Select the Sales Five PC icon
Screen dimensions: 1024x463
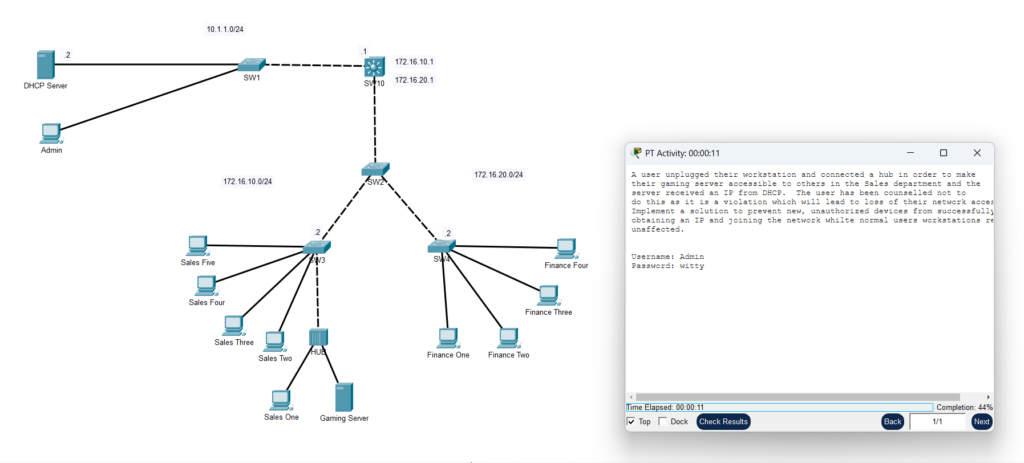click(x=198, y=245)
